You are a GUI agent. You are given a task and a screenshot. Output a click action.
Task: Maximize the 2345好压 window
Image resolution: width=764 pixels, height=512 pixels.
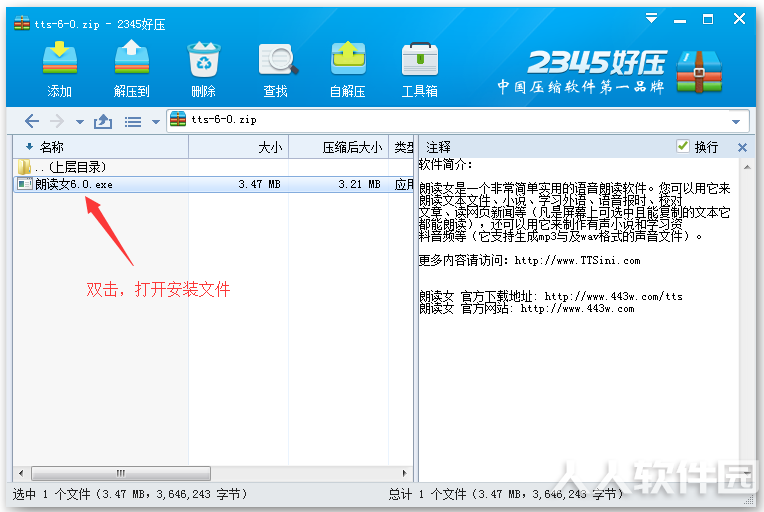point(708,19)
